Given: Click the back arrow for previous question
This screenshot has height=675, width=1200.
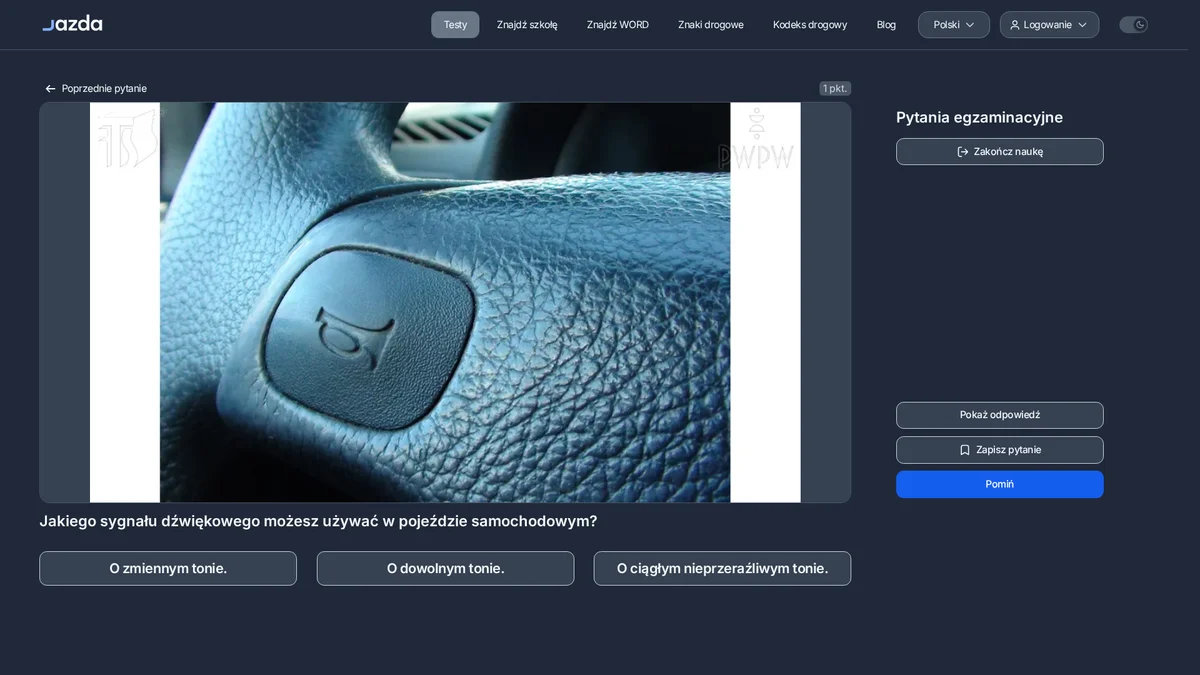Looking at the screenshot, I should (50, 89).
